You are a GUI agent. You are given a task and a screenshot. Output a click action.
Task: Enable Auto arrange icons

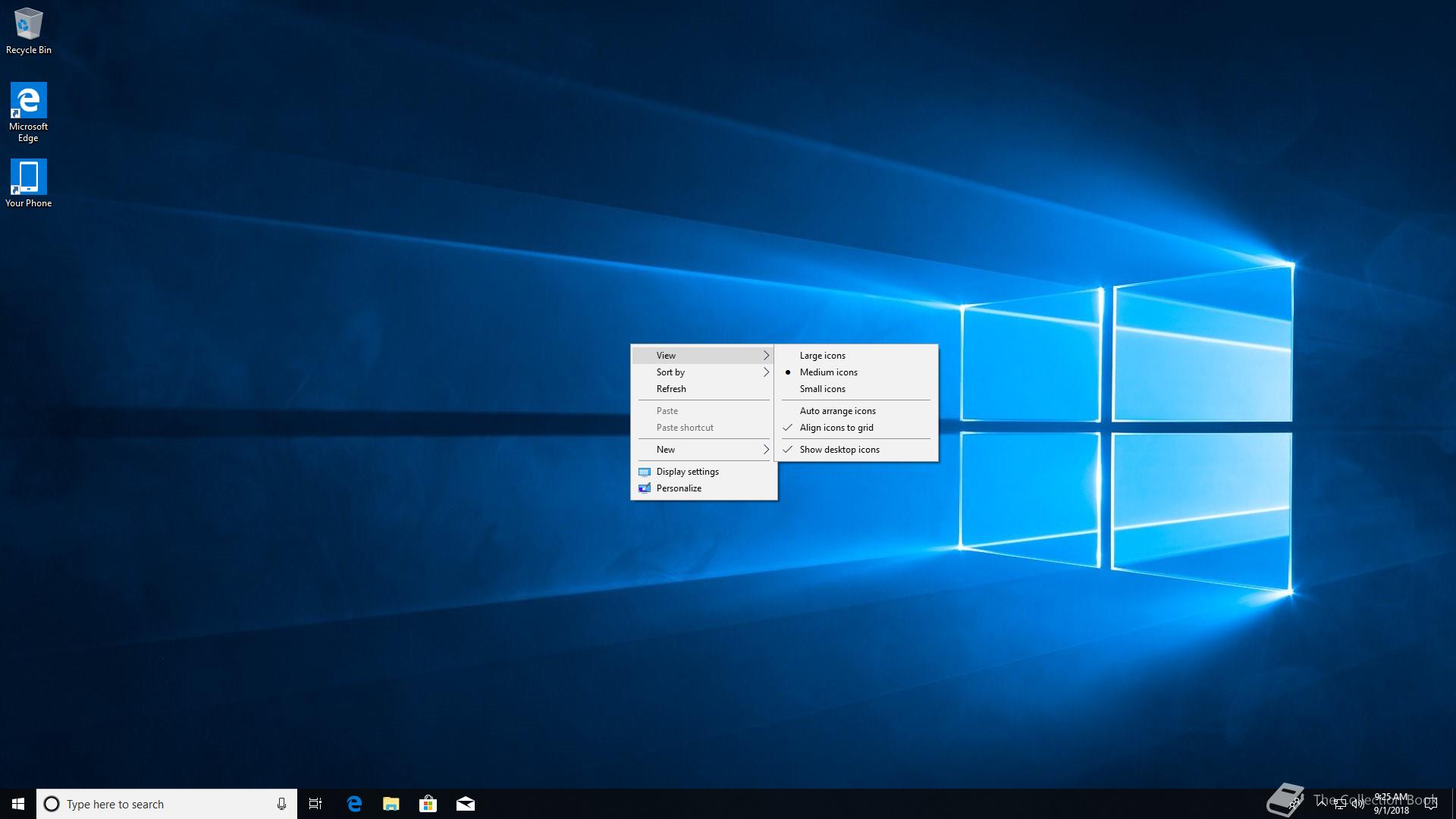tap(837, 411)
